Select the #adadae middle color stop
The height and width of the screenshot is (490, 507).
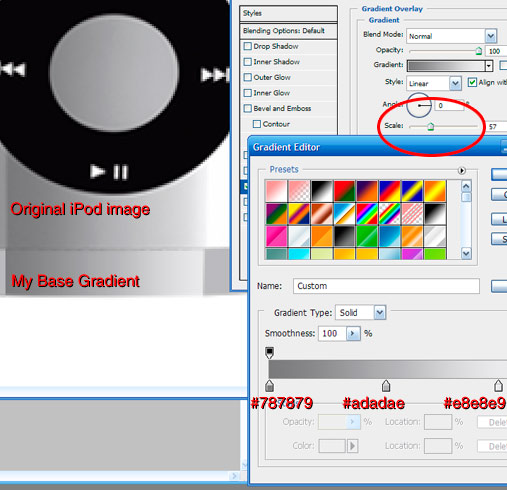[x=386, y=386]
